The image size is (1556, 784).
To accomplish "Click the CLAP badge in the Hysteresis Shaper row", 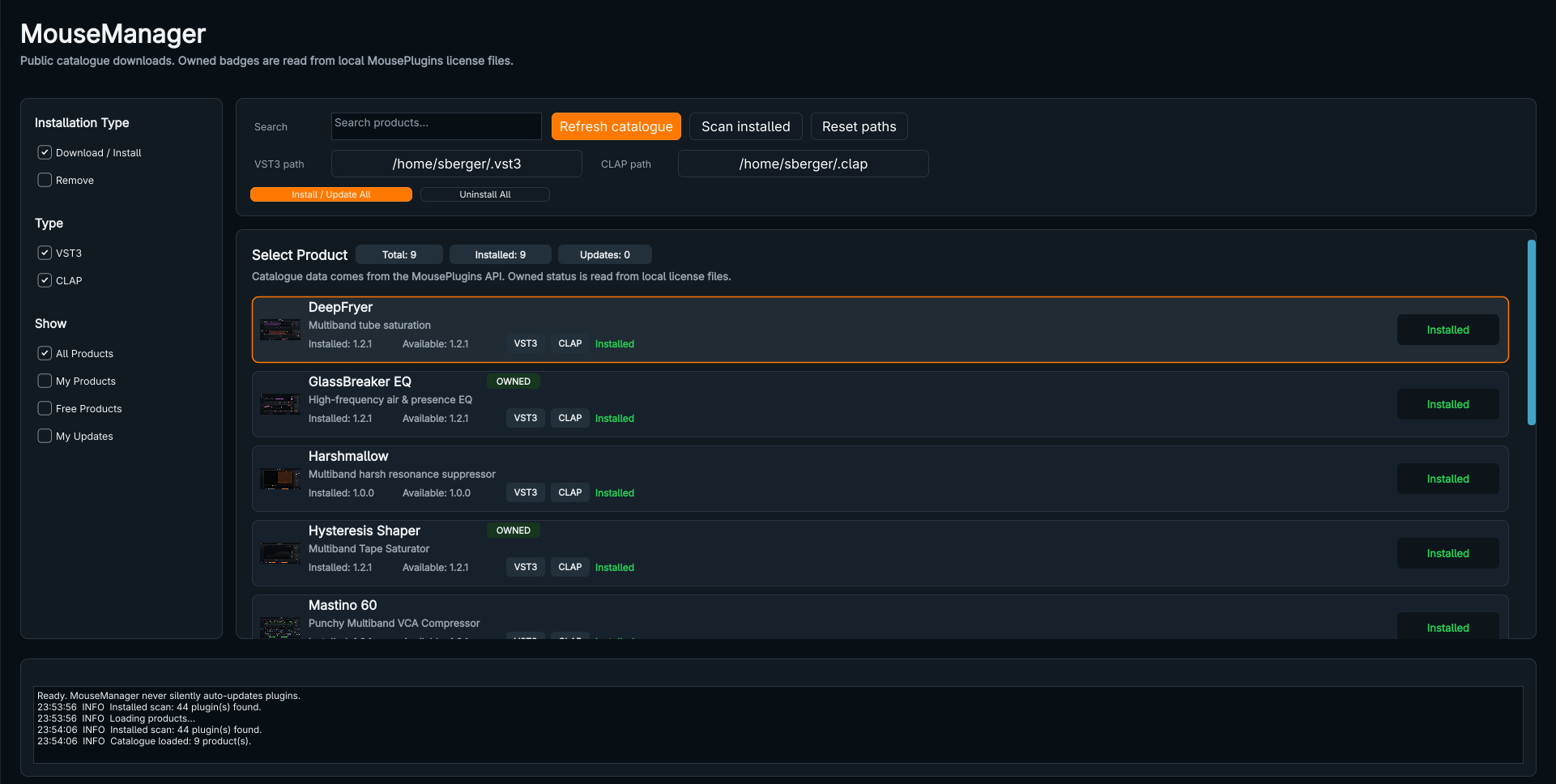I will click(570, 567).
